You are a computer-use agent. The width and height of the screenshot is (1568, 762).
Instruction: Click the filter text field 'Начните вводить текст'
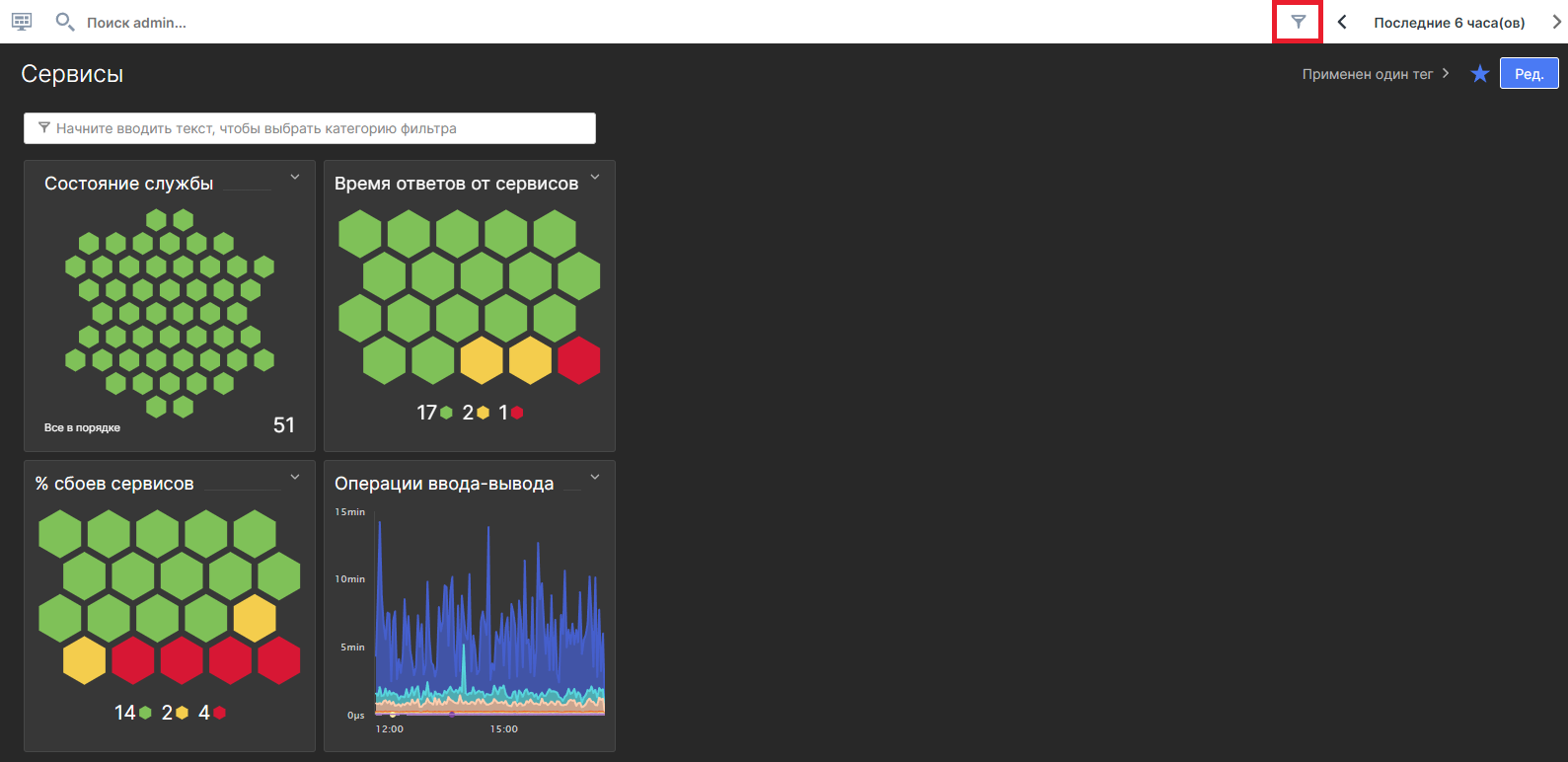click(310, 128)
